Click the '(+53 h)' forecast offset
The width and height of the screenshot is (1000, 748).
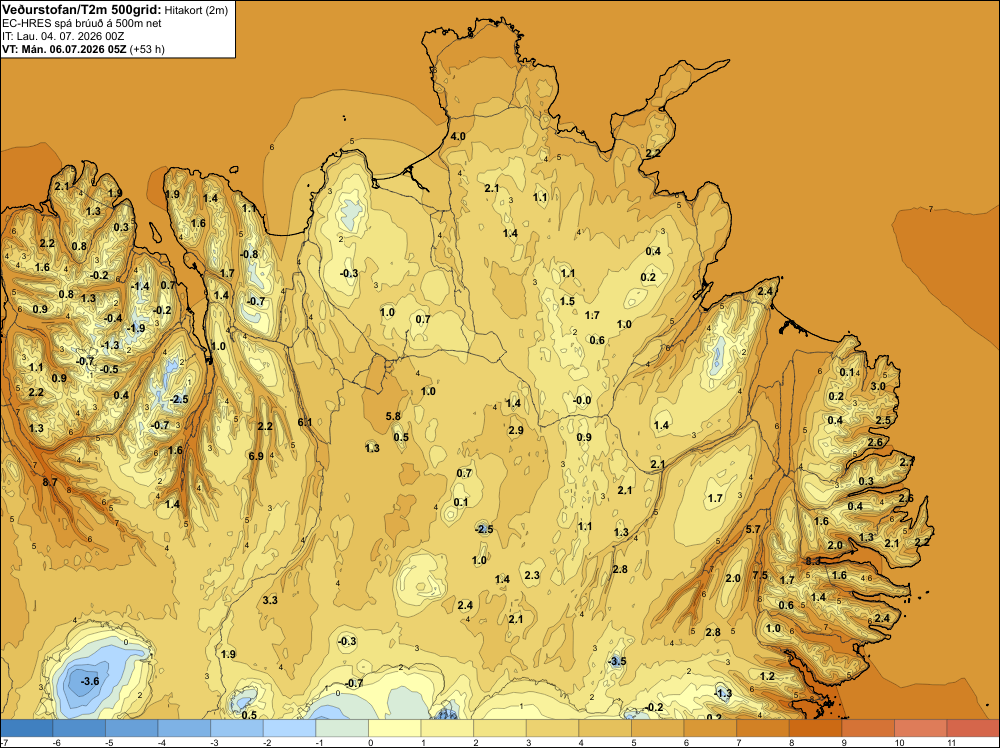coord(147,49)
